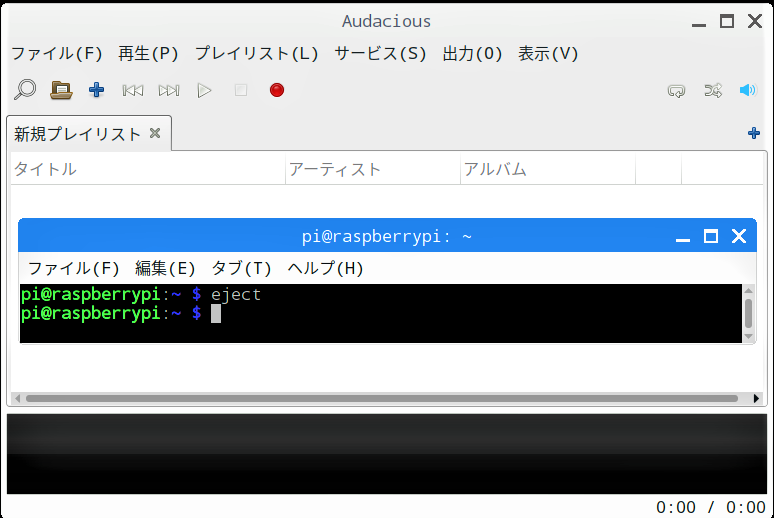Open terminal タブ(T) menu
This screenshot has height=518, width=774.
click(x=241, y=268)
